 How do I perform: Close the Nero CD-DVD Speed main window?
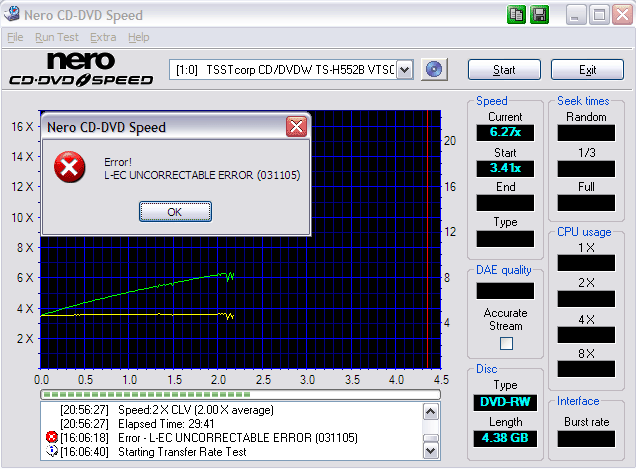[622, 15]
